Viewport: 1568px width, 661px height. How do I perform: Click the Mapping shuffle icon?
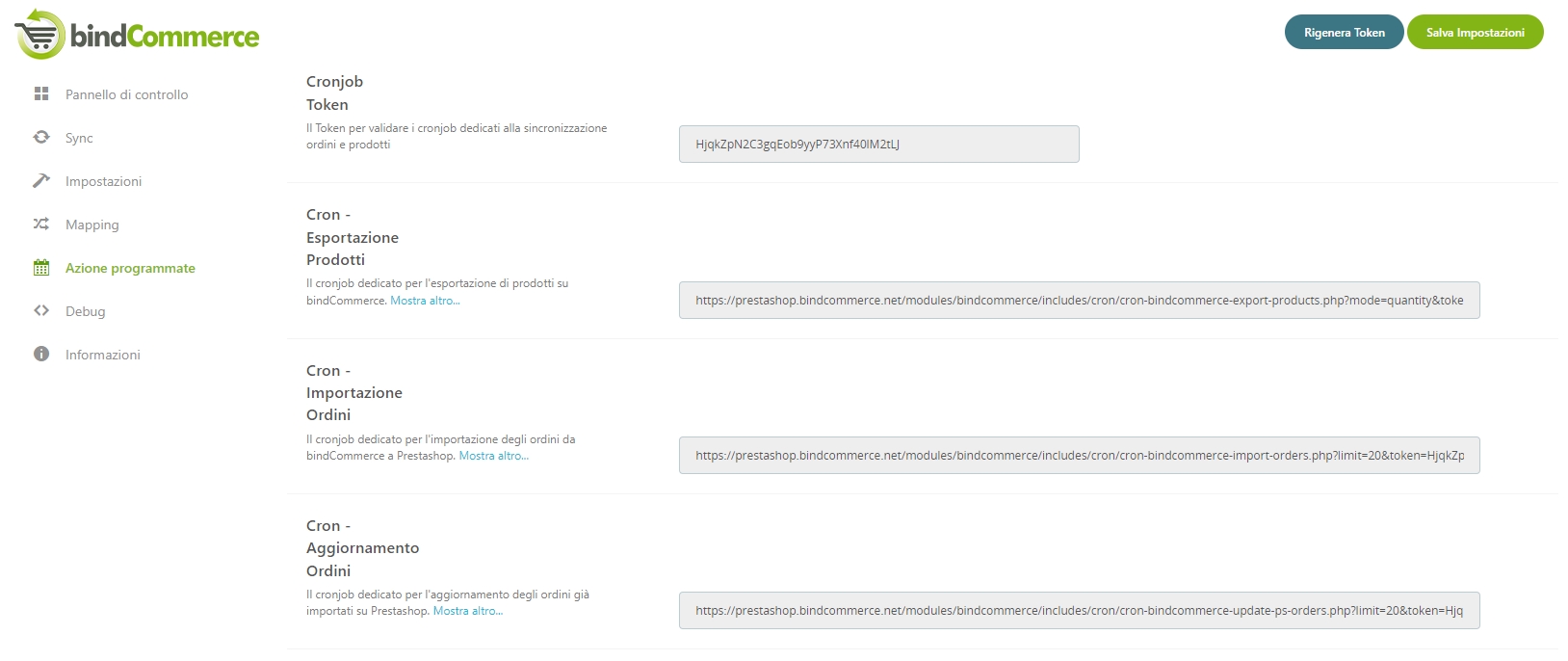coord(41,225)
